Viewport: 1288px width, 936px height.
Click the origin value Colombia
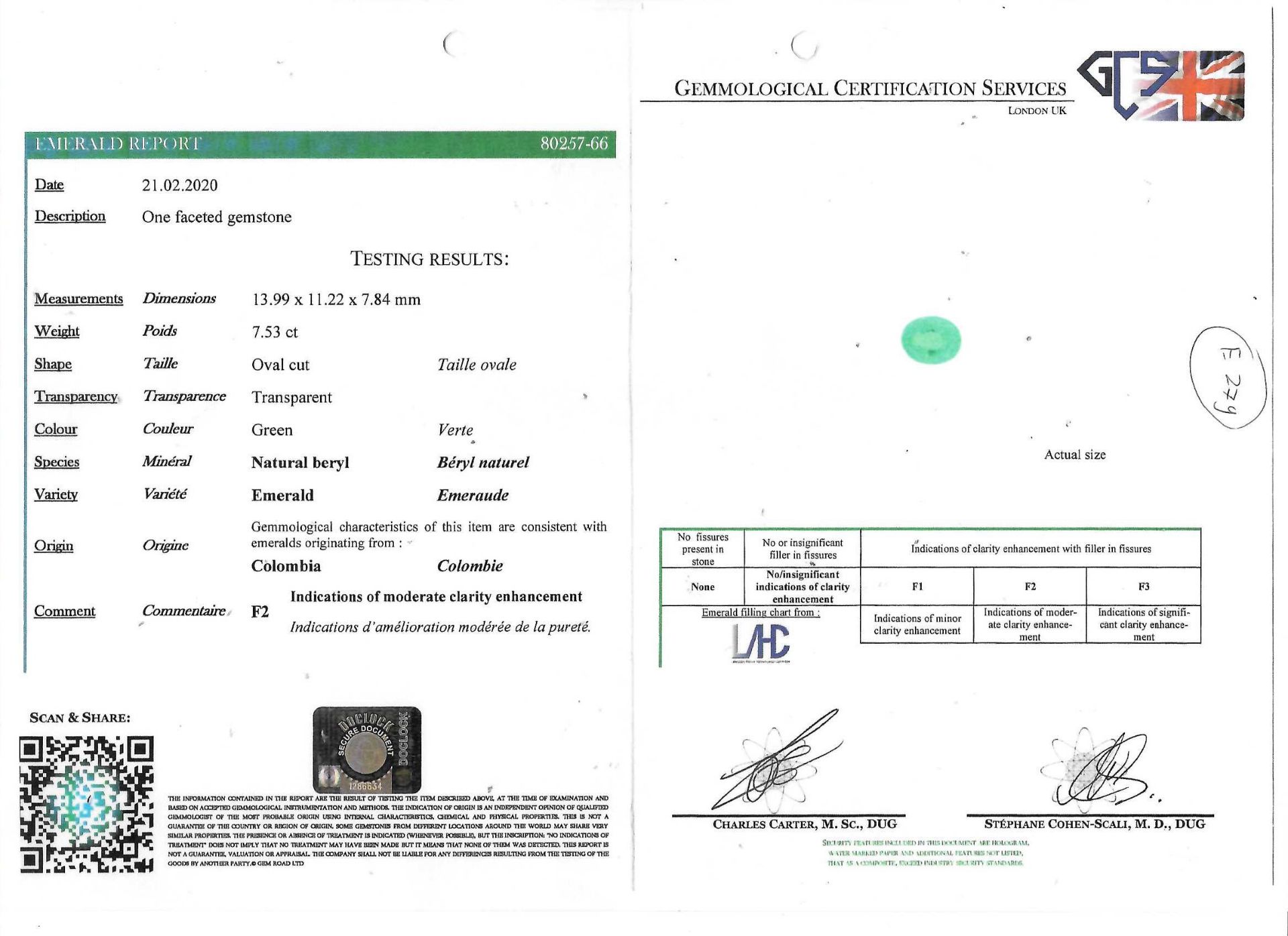[286, 566]
